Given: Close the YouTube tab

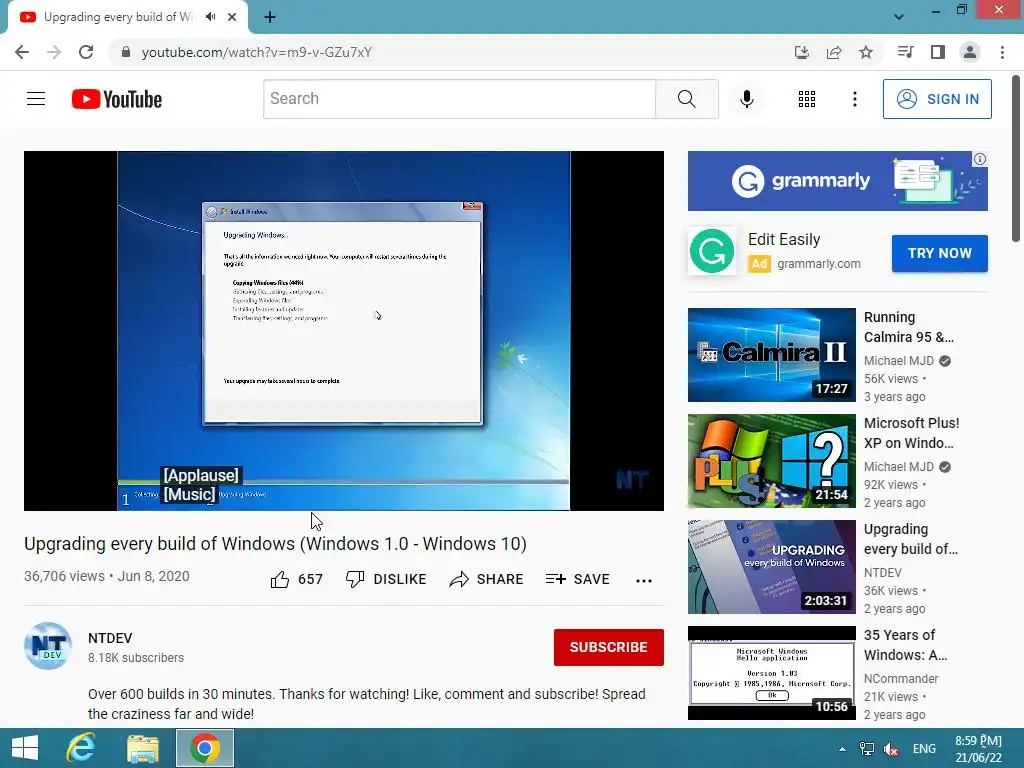Looking at the screenshot, I should pyautogui.click(x=232, y=17).
